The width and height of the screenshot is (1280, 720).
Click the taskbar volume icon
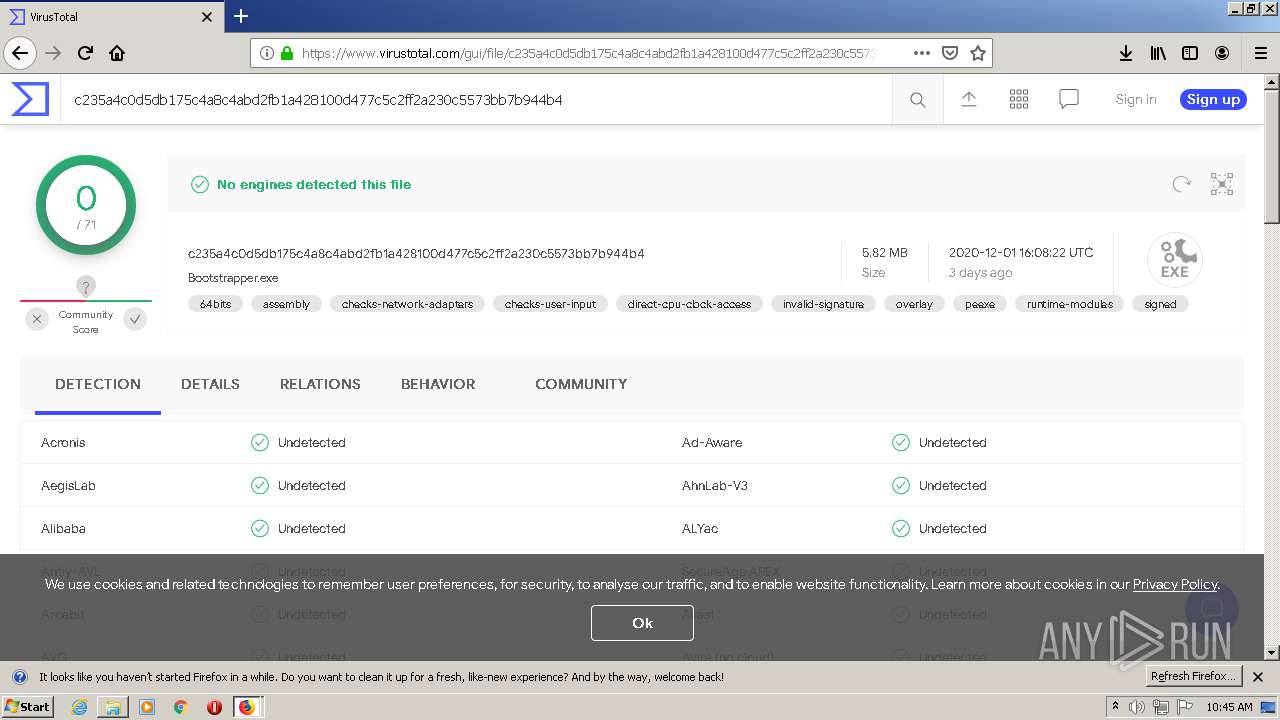(1137, 707)
